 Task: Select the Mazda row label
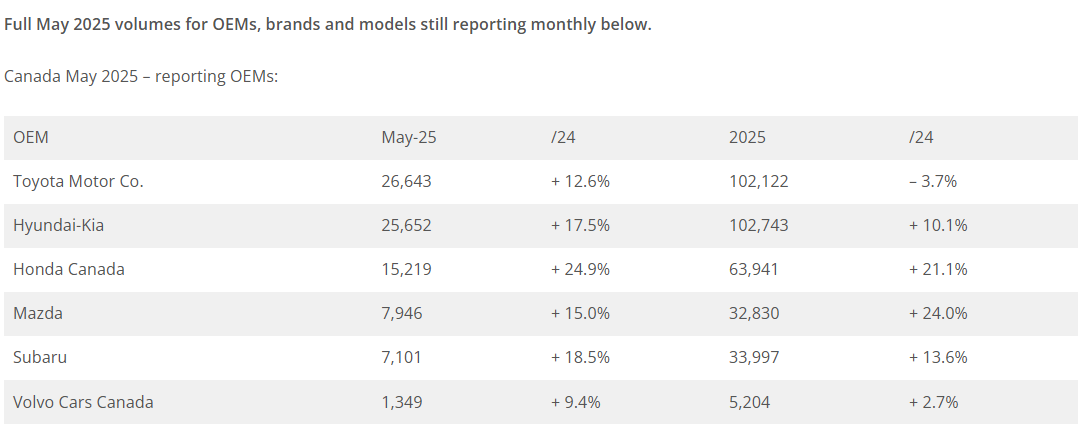click(37, 314)
